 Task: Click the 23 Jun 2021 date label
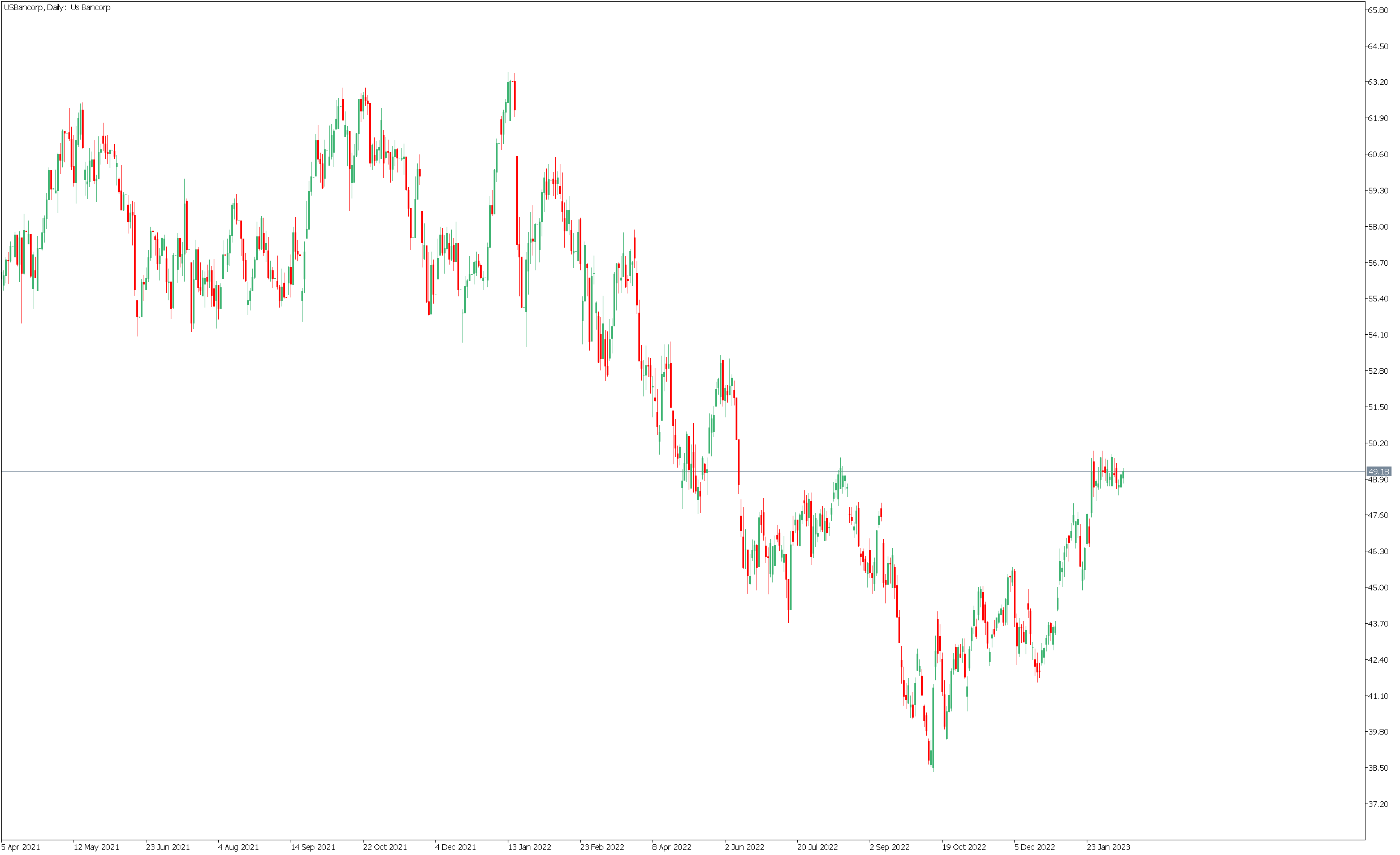pyautogui.click(x=168, y=848)
